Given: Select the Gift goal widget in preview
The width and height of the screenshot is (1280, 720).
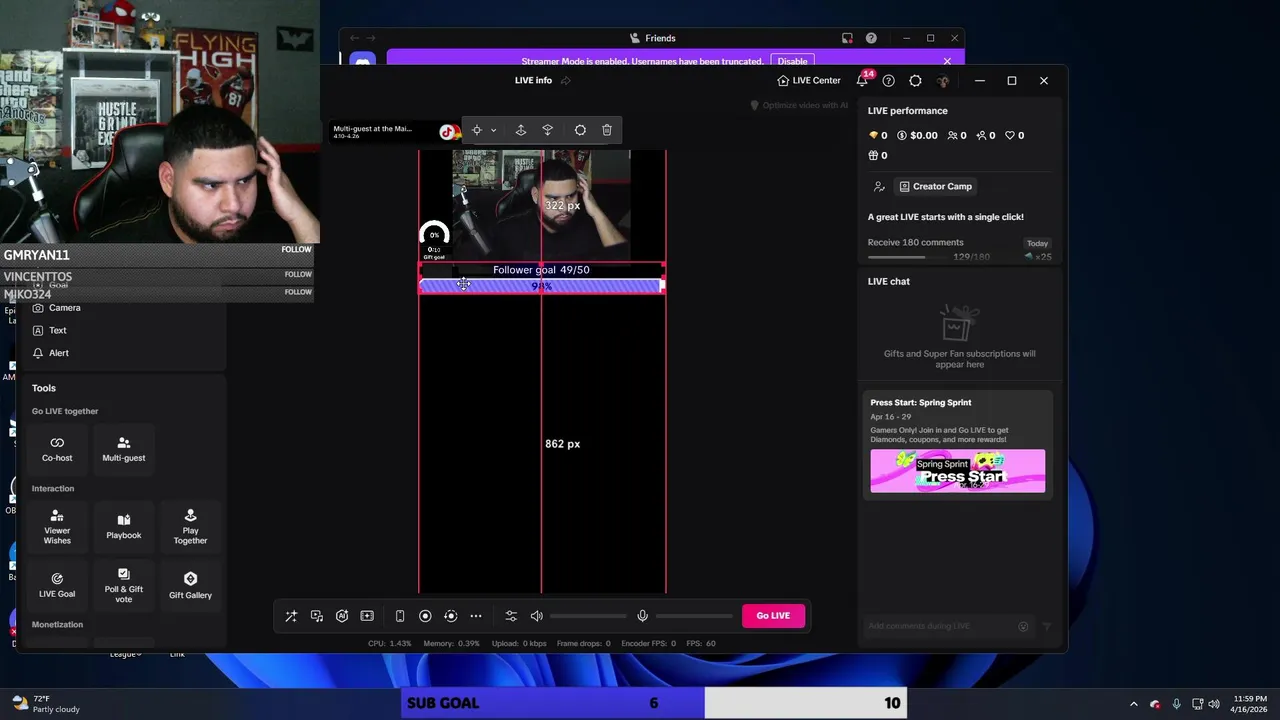Looking at the screenshot, I should 434,241.
